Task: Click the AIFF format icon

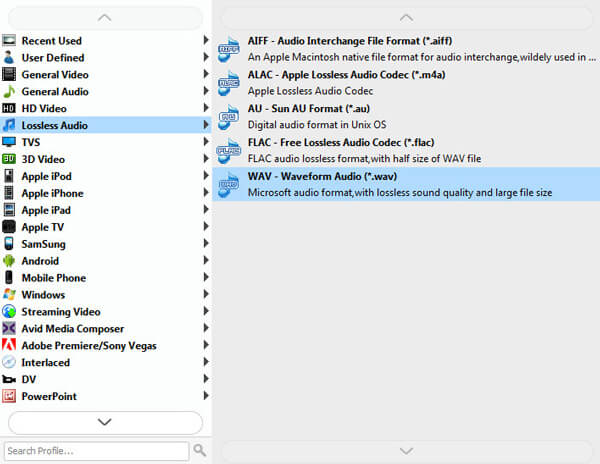Action: click(x=228, y=49)
